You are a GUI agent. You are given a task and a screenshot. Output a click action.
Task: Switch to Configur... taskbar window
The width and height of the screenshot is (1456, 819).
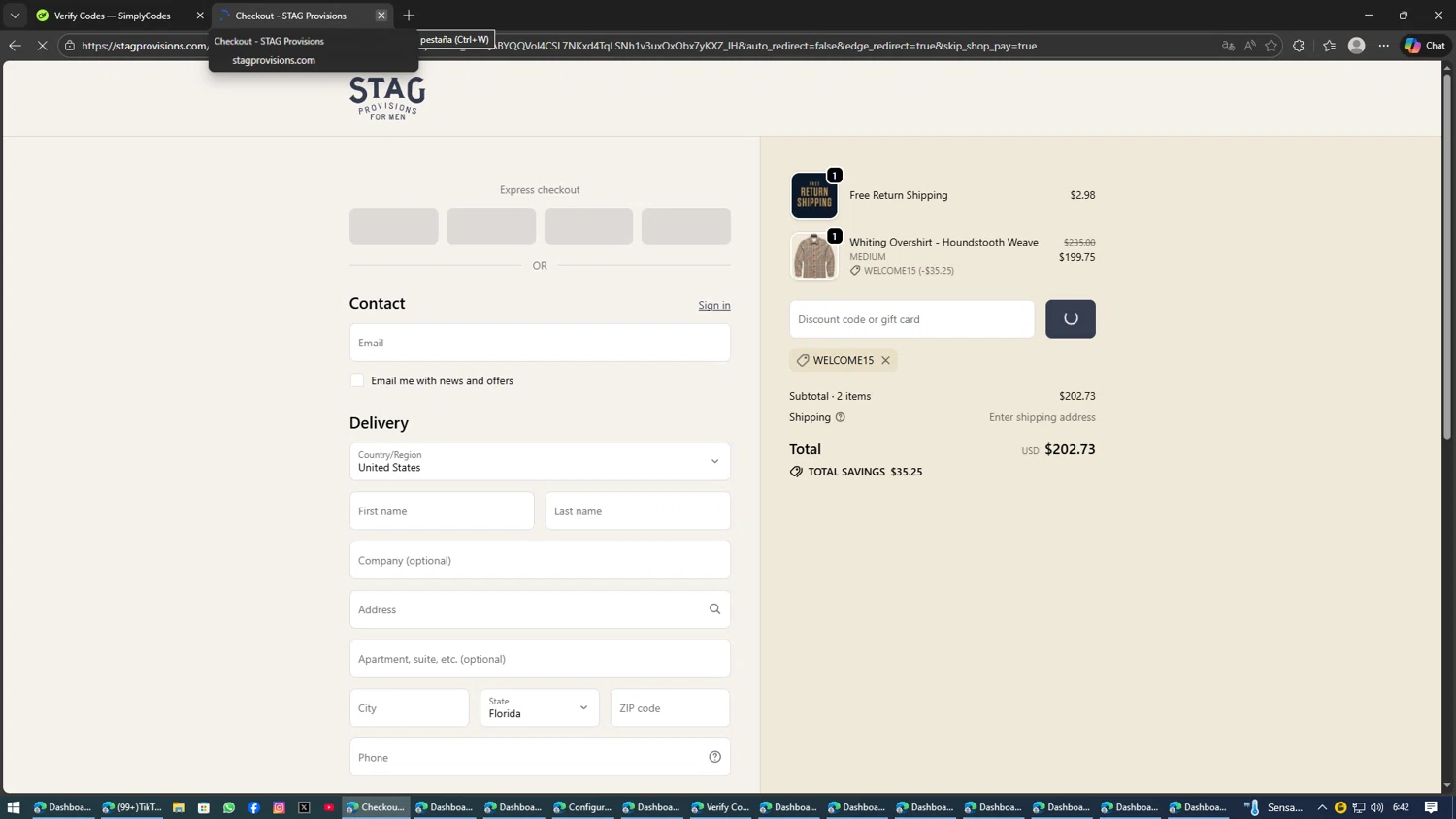(x=582, y=807)
